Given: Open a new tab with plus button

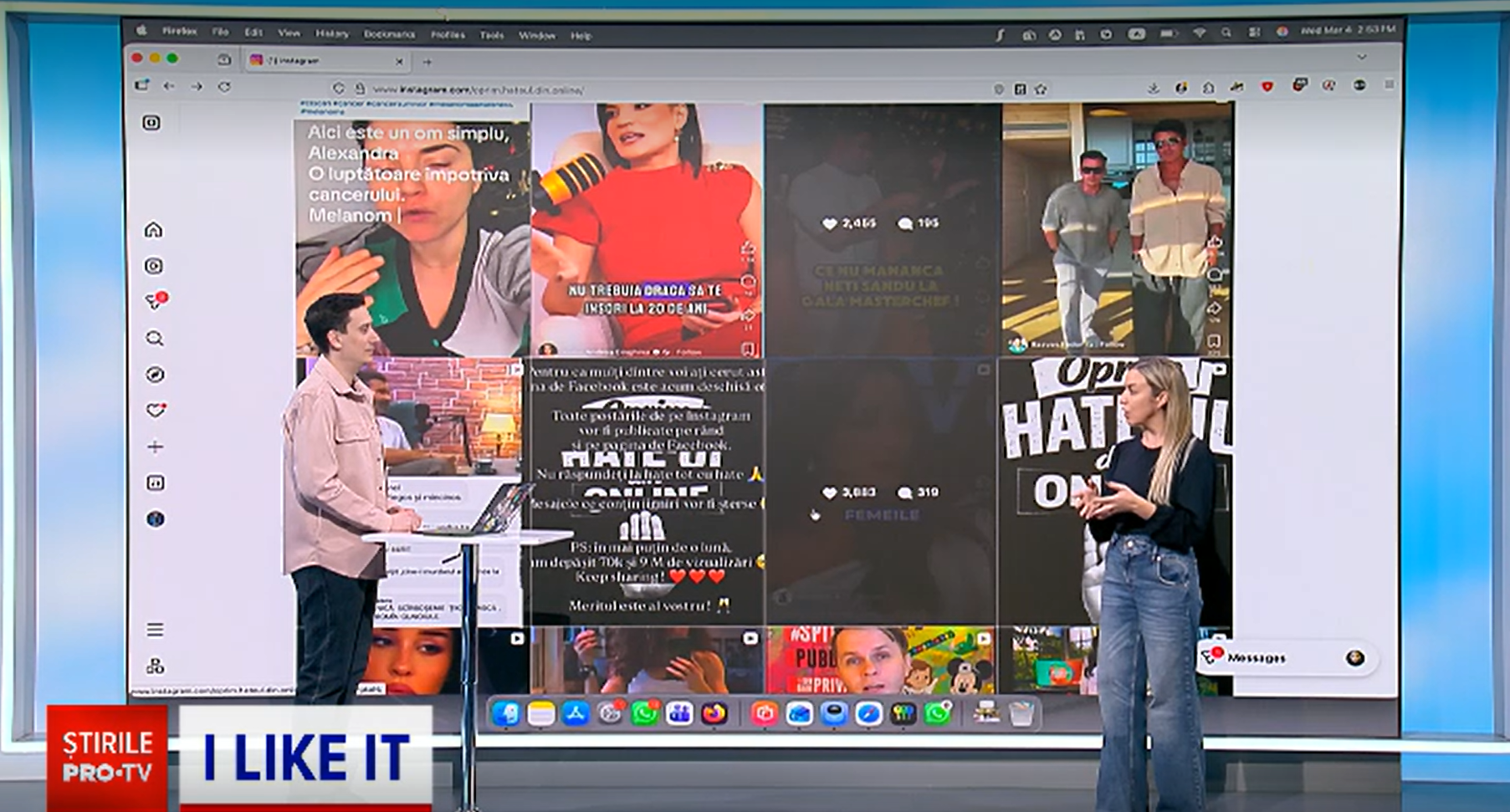Looking at the screenshot, I should (427, 62).
